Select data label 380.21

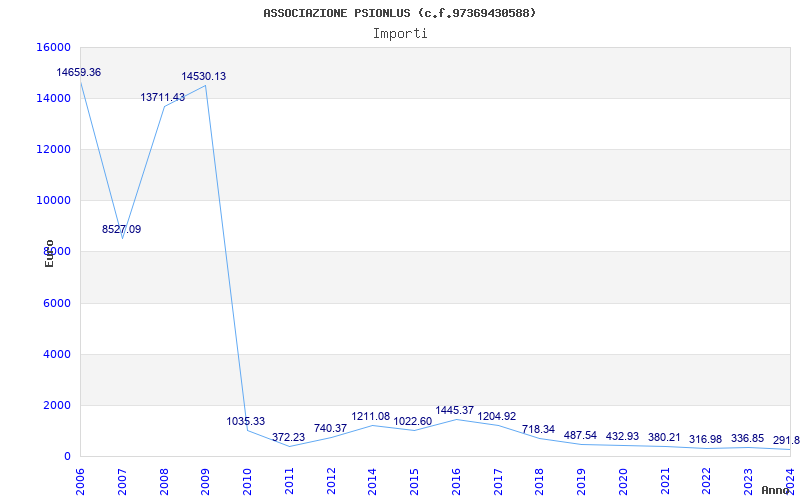664,437
